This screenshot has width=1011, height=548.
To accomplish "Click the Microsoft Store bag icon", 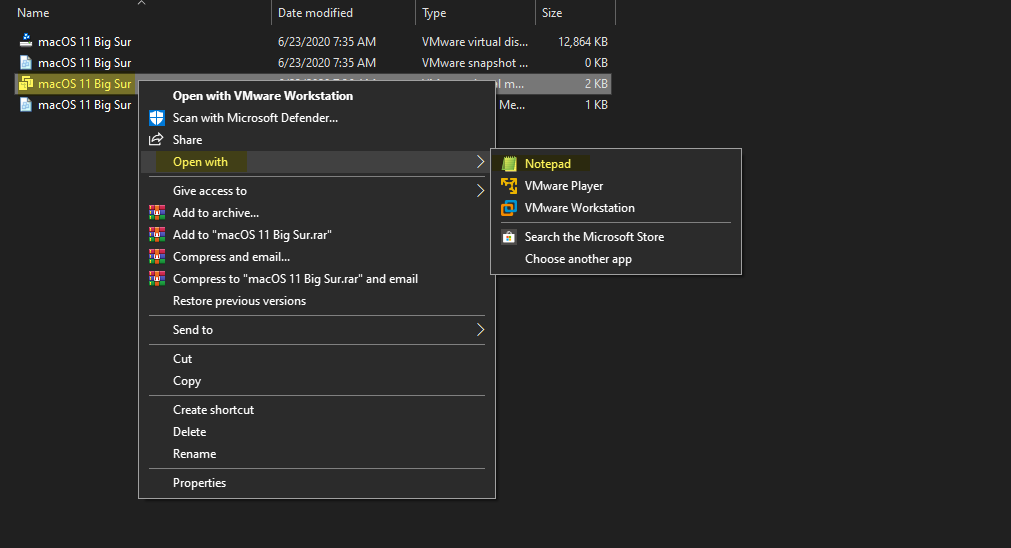I will pos(509,237).
